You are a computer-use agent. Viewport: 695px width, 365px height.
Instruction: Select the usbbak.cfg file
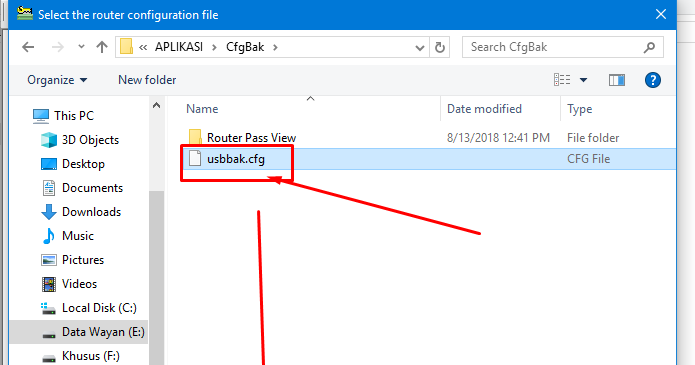236,159
